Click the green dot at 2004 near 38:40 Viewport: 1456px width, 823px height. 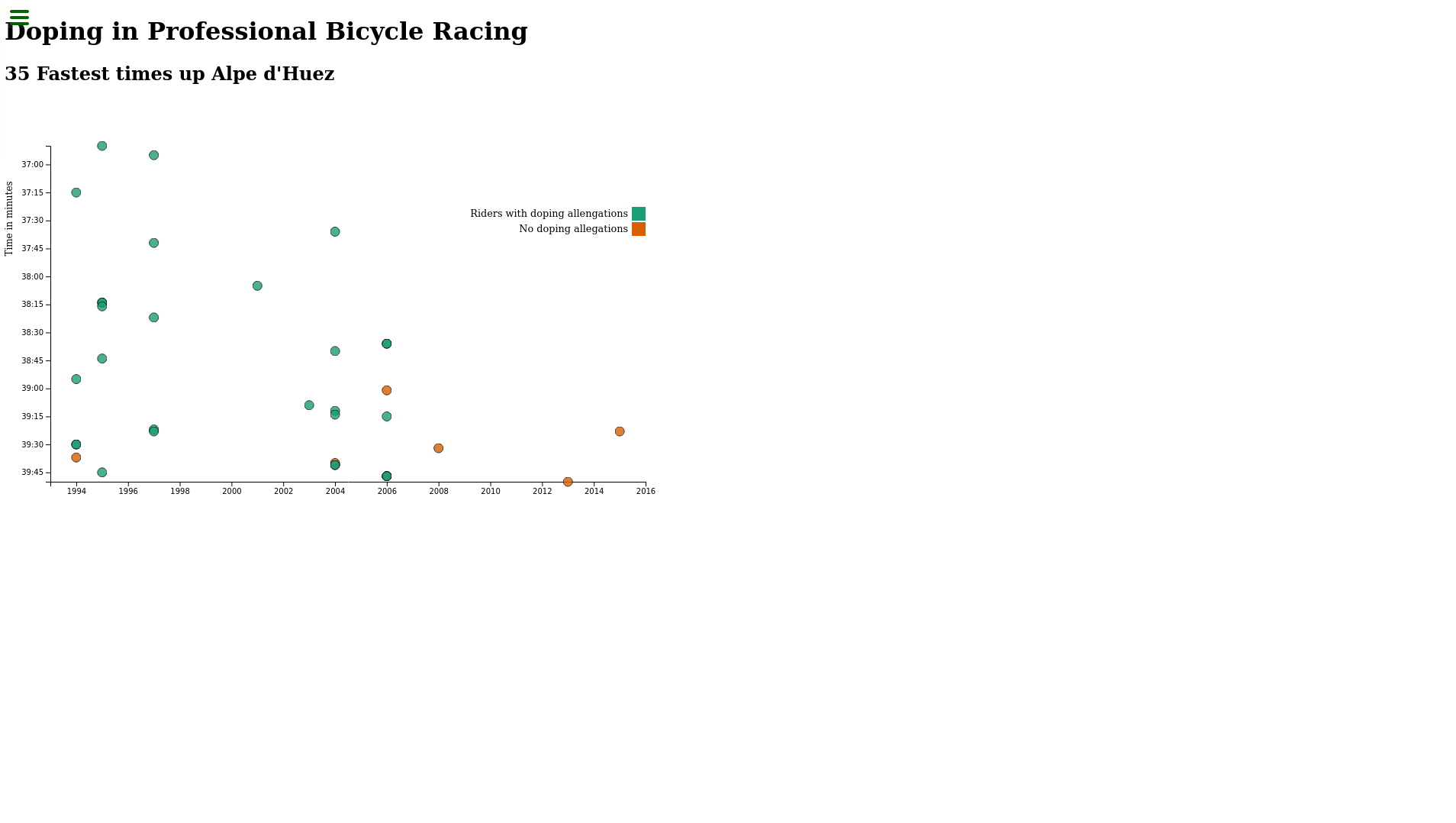(x=335, y=351)
